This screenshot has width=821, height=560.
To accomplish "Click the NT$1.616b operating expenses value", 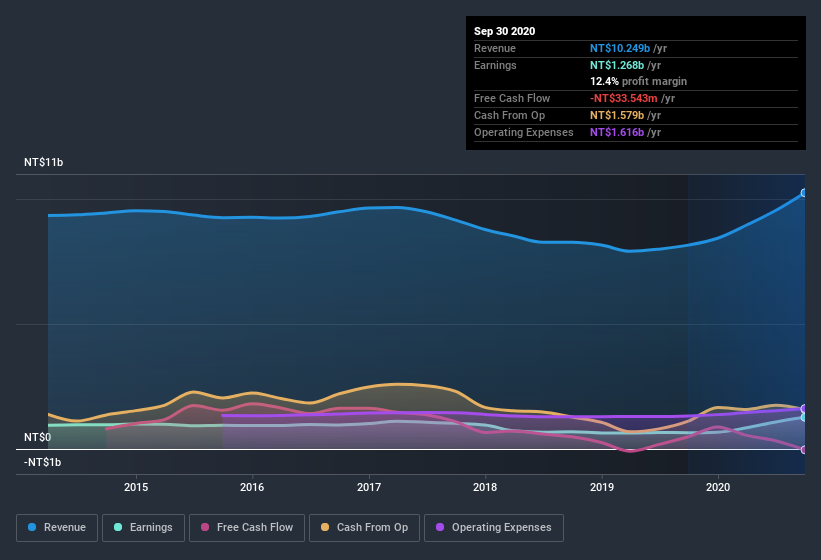I will point(617,132).
